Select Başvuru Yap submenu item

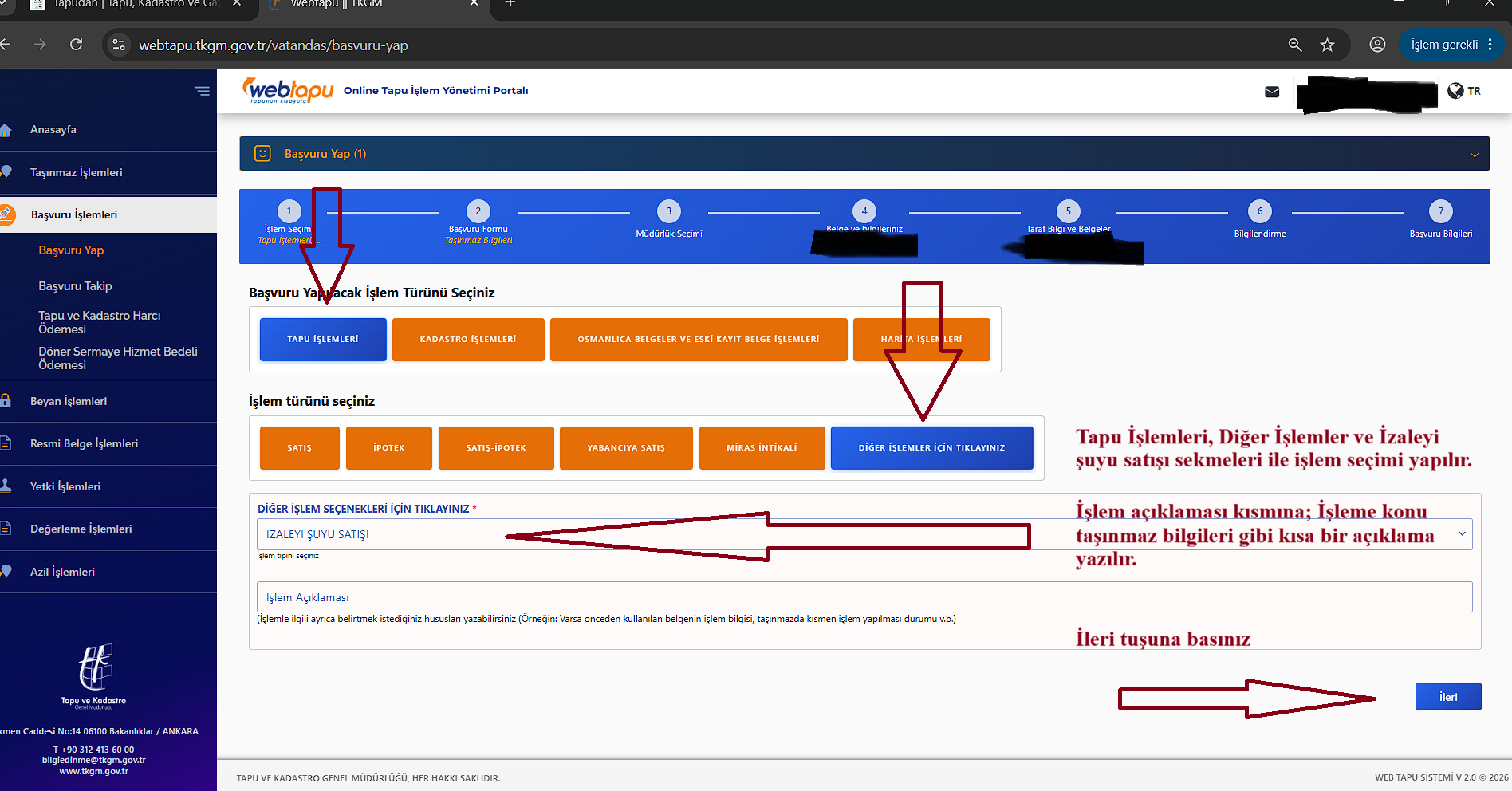[71, 250]
